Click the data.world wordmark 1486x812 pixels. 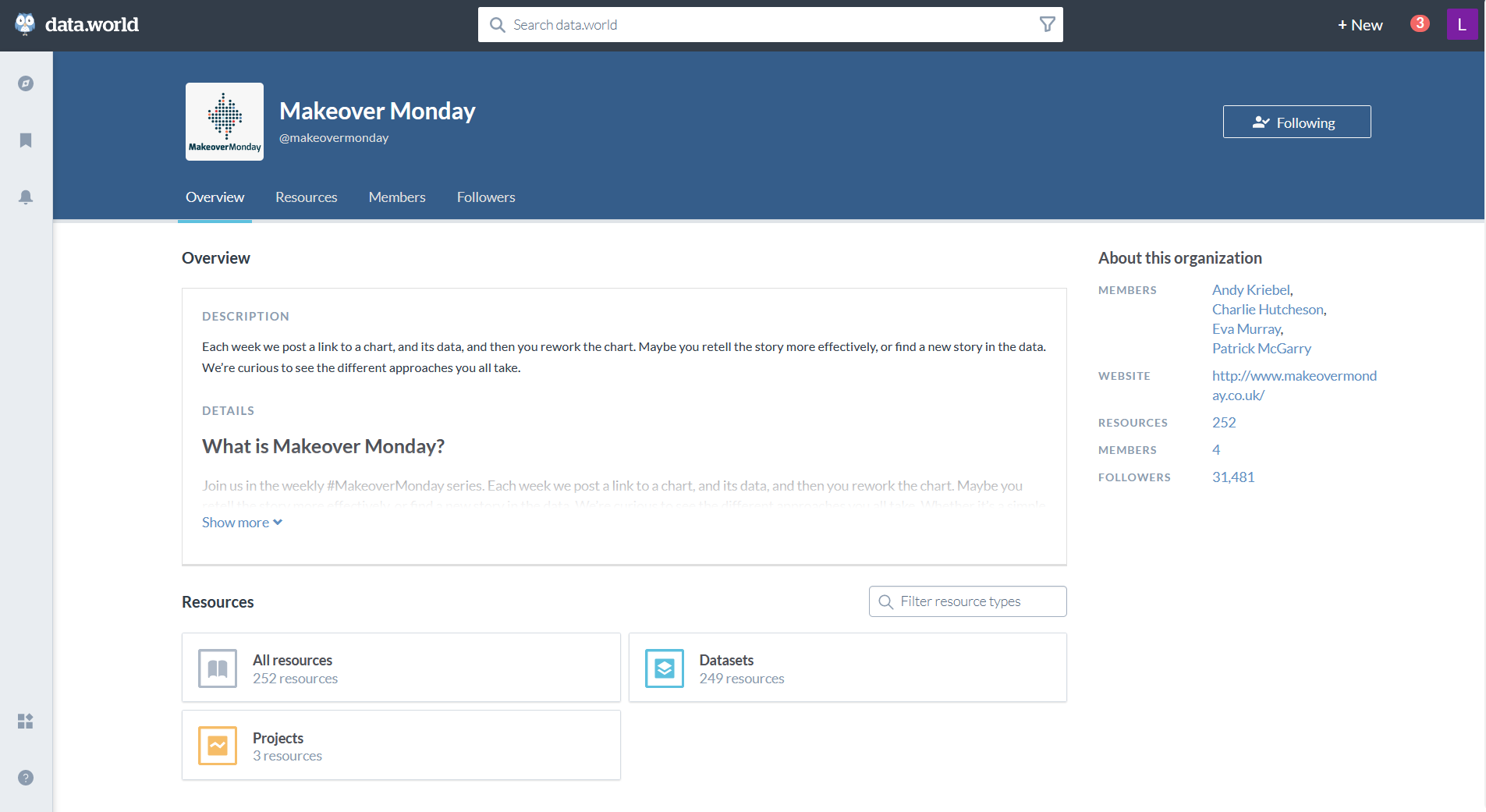tap(92, 25)
